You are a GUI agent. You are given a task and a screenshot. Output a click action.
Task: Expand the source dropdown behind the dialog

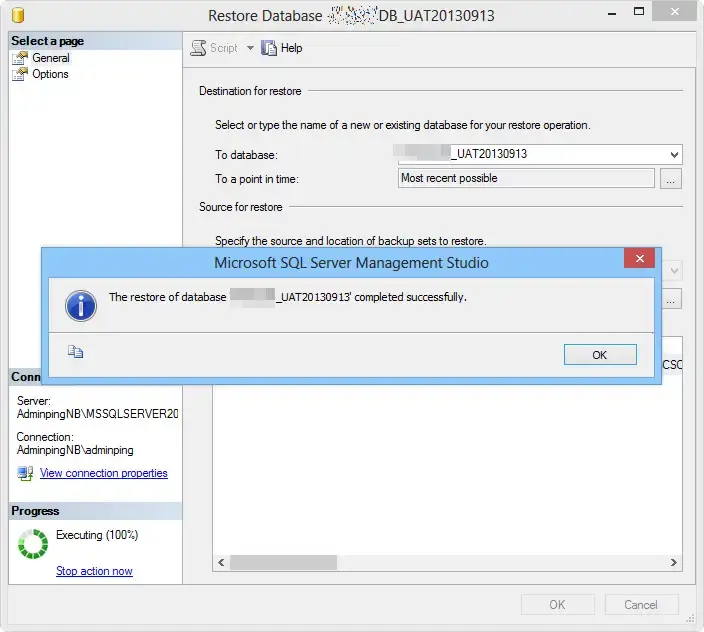[673, 271]
